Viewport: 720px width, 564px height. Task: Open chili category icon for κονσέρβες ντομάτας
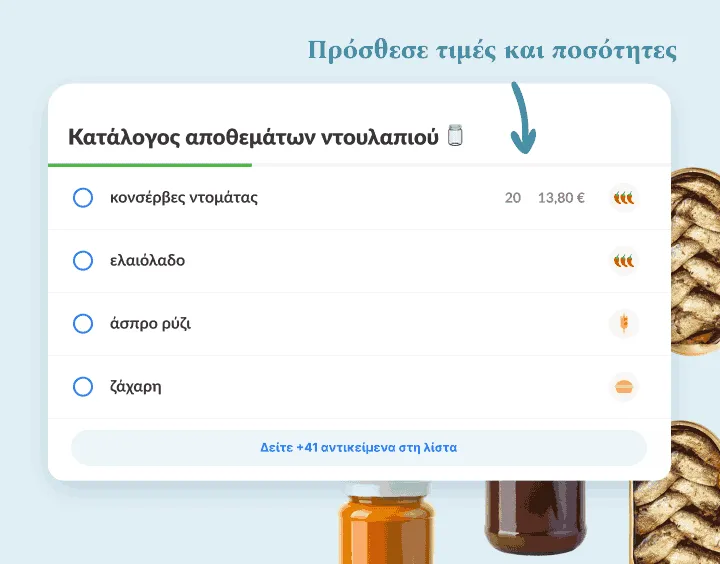click(624, 197)
